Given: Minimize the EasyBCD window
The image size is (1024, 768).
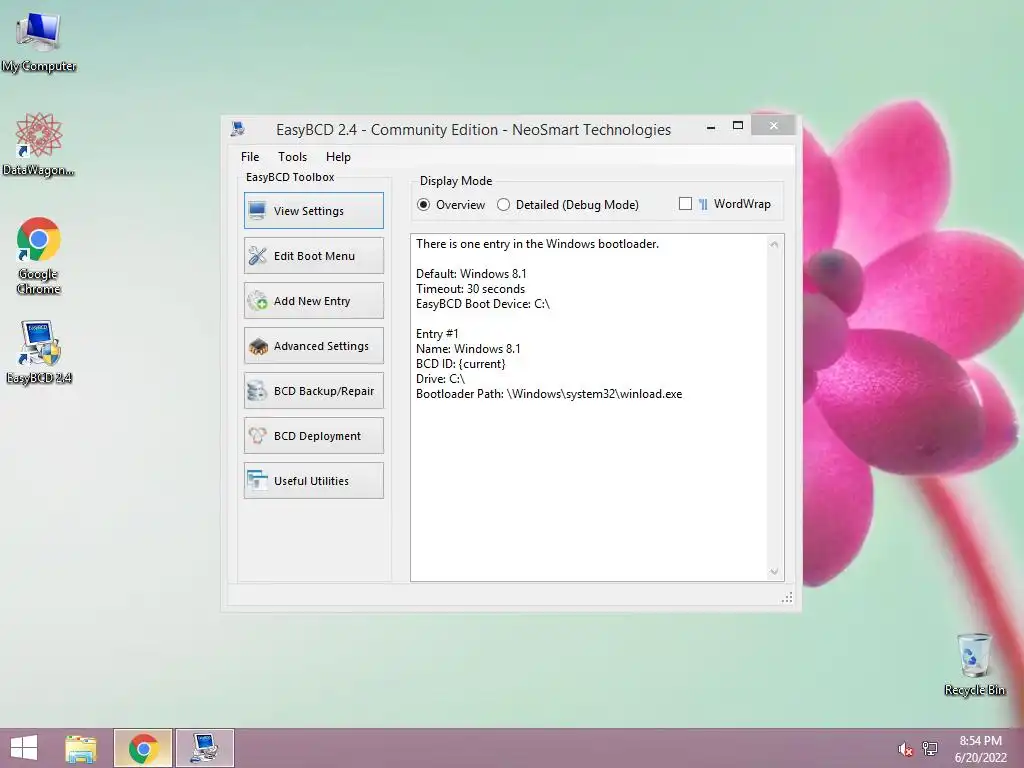Looking at the screenshot, I should point(711,127).
